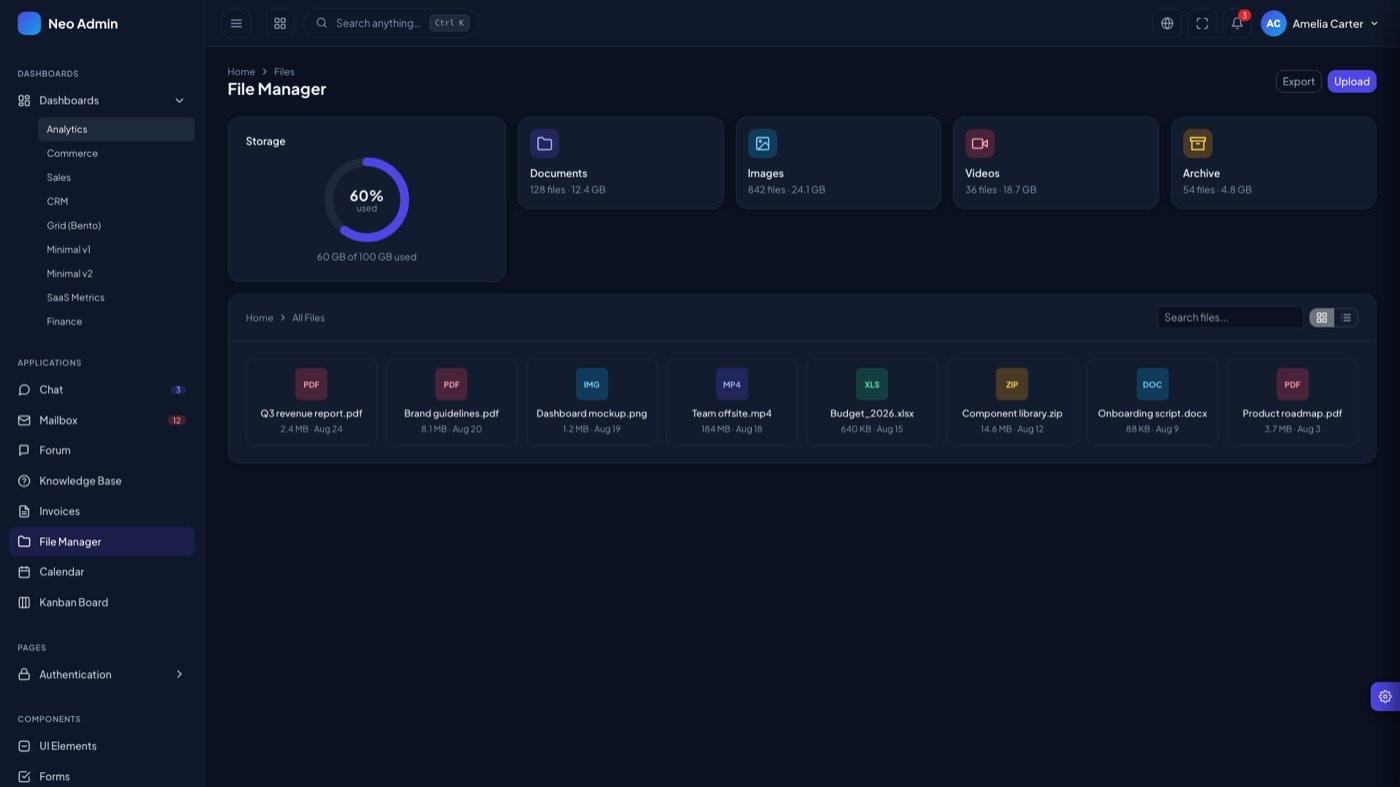Expand the Authentication submenu
The image size is (1400, 787).
(102, 674)
